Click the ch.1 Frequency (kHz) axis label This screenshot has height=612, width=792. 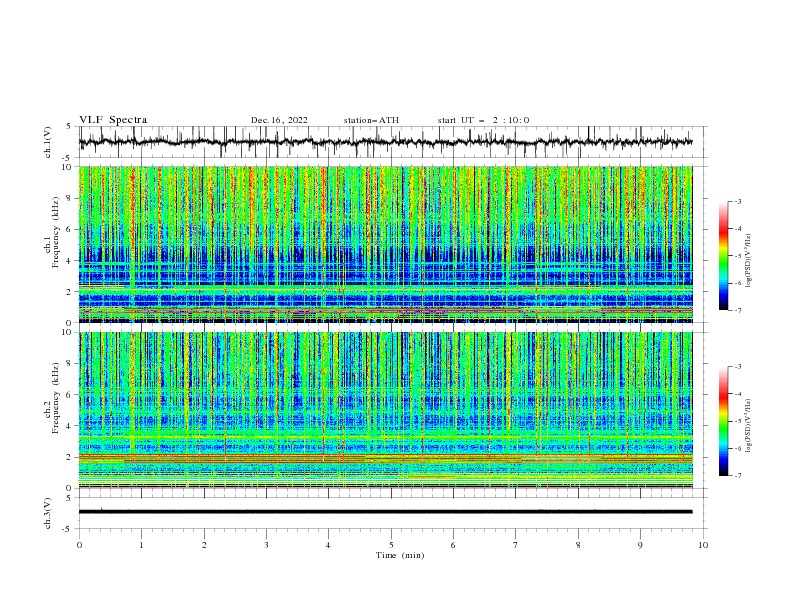(x=55, y=244)
